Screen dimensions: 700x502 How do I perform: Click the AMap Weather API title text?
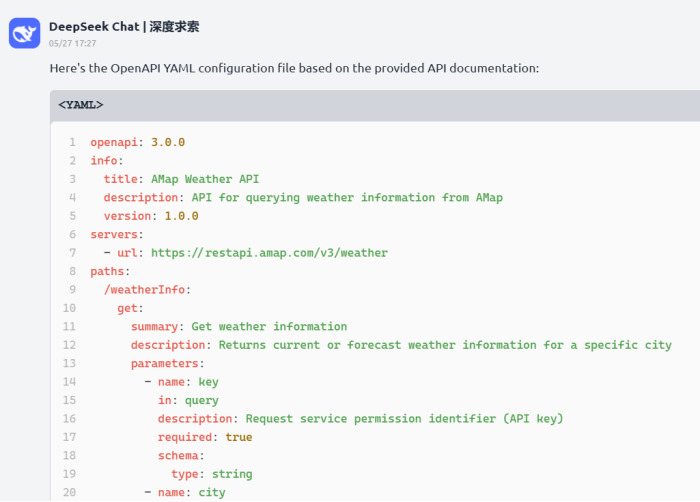tap(205, 179)
